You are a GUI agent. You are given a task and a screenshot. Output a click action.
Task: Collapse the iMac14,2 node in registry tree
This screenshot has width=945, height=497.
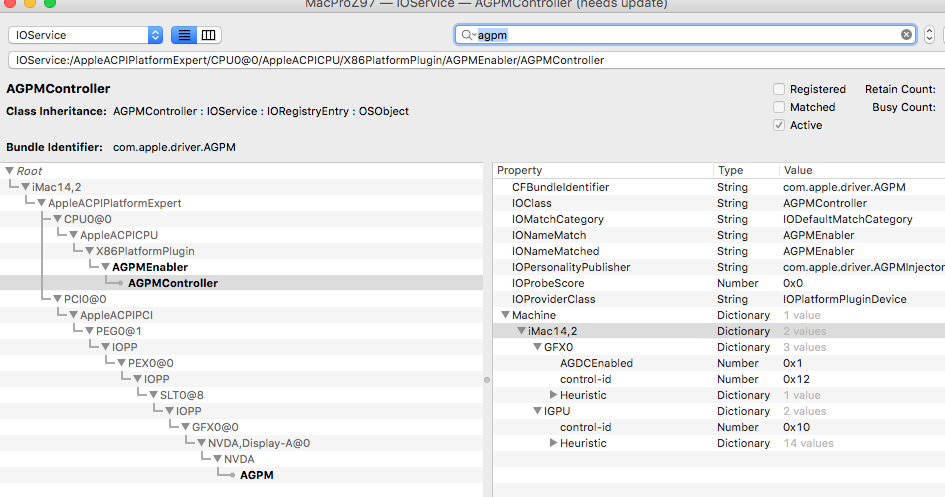[x=25, y=187]
